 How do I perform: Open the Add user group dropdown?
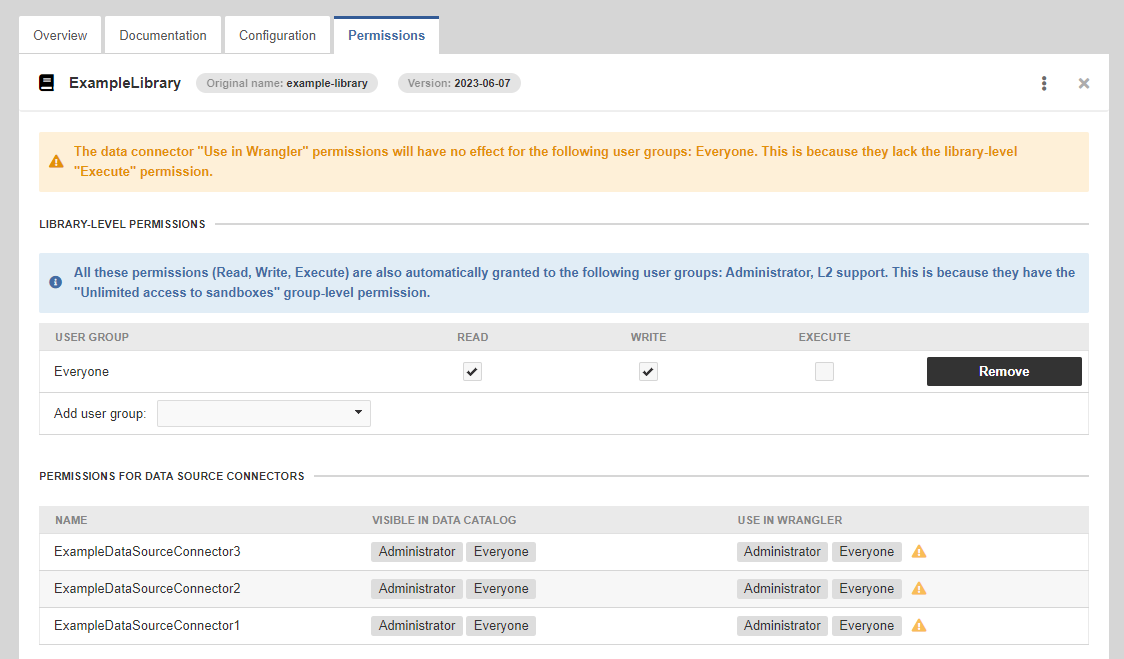click(264, 413)
